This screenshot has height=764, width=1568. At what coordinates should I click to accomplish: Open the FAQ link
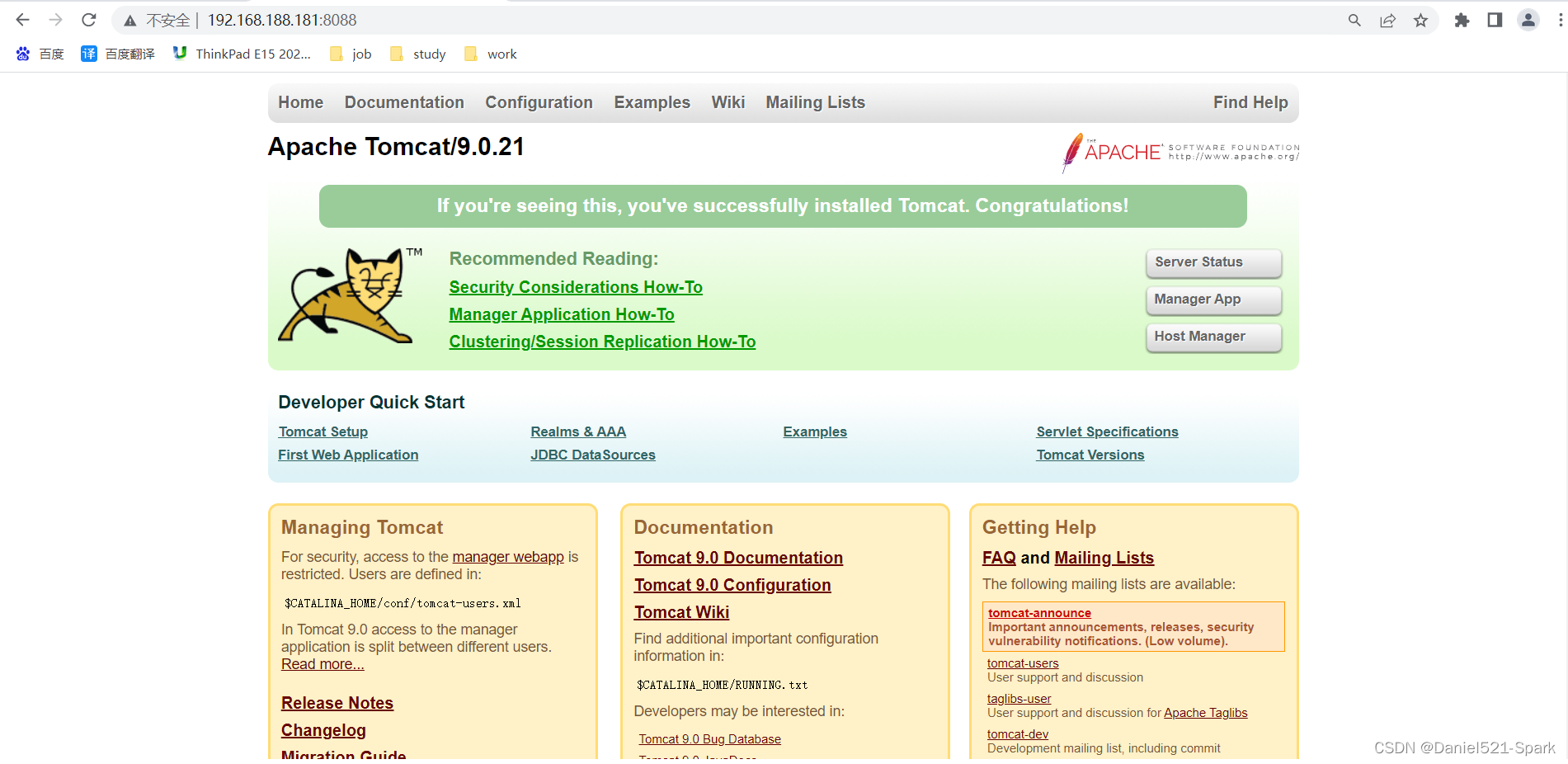(x=999, y=558)
